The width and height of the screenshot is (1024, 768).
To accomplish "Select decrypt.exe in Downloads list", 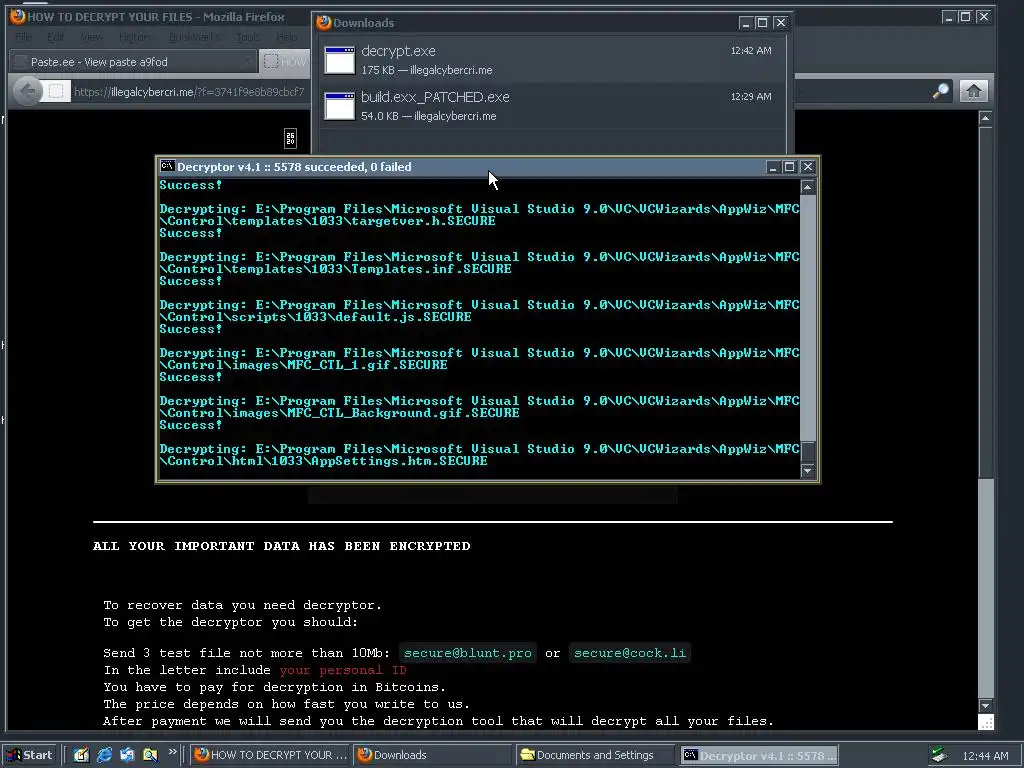I will pos(551,59).
